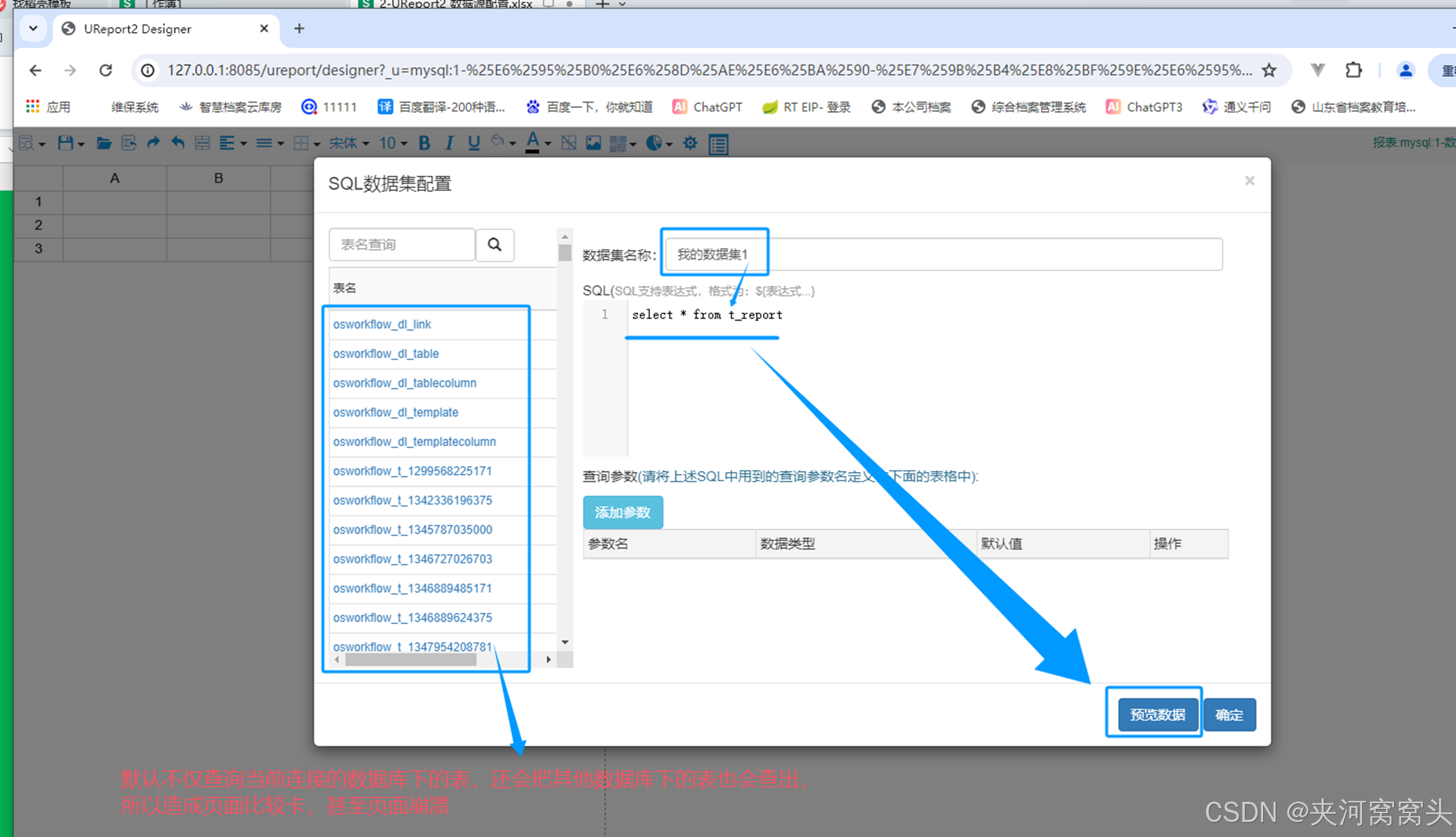
Task: Expand the save button dropdown arrow
Action: tap(81, 145)
